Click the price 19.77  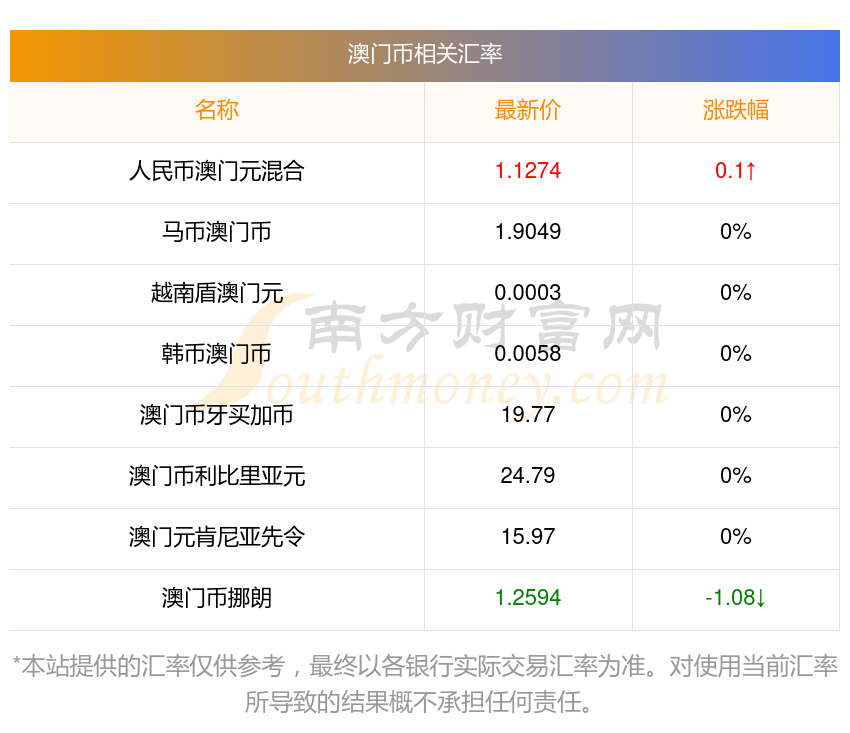tap(527, 415)
